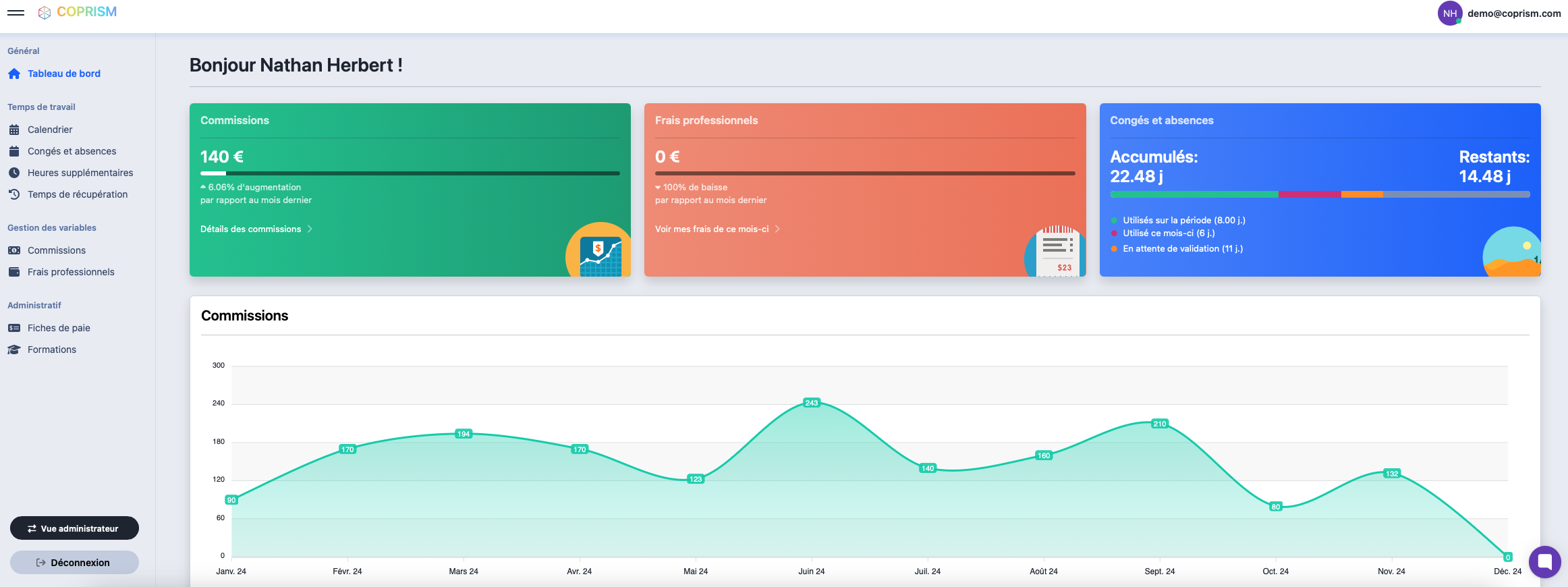Click the 170 data point for Févr. 24

(x=347, y=449)
